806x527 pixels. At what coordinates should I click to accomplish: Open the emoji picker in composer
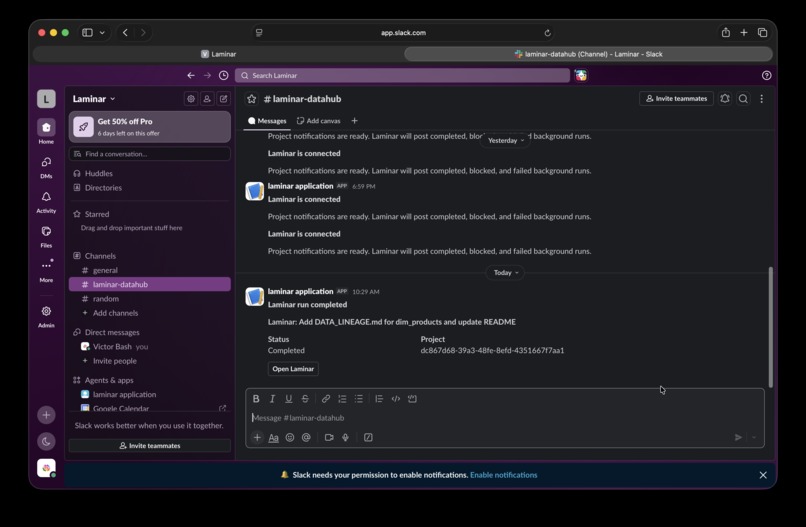(290, 438)
